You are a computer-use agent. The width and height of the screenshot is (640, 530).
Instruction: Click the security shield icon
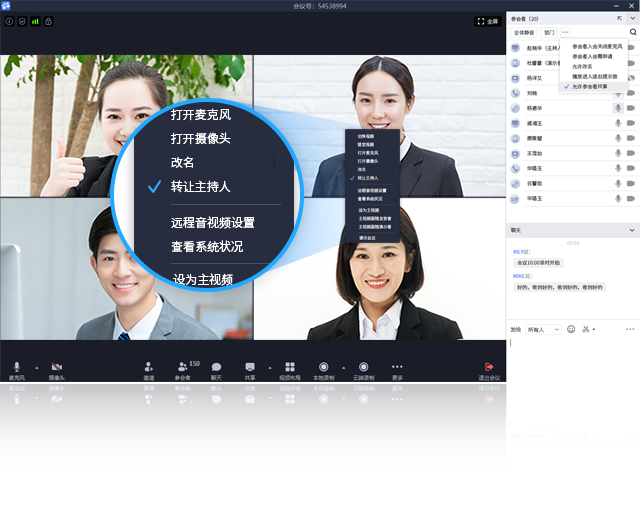click(22, 21)
